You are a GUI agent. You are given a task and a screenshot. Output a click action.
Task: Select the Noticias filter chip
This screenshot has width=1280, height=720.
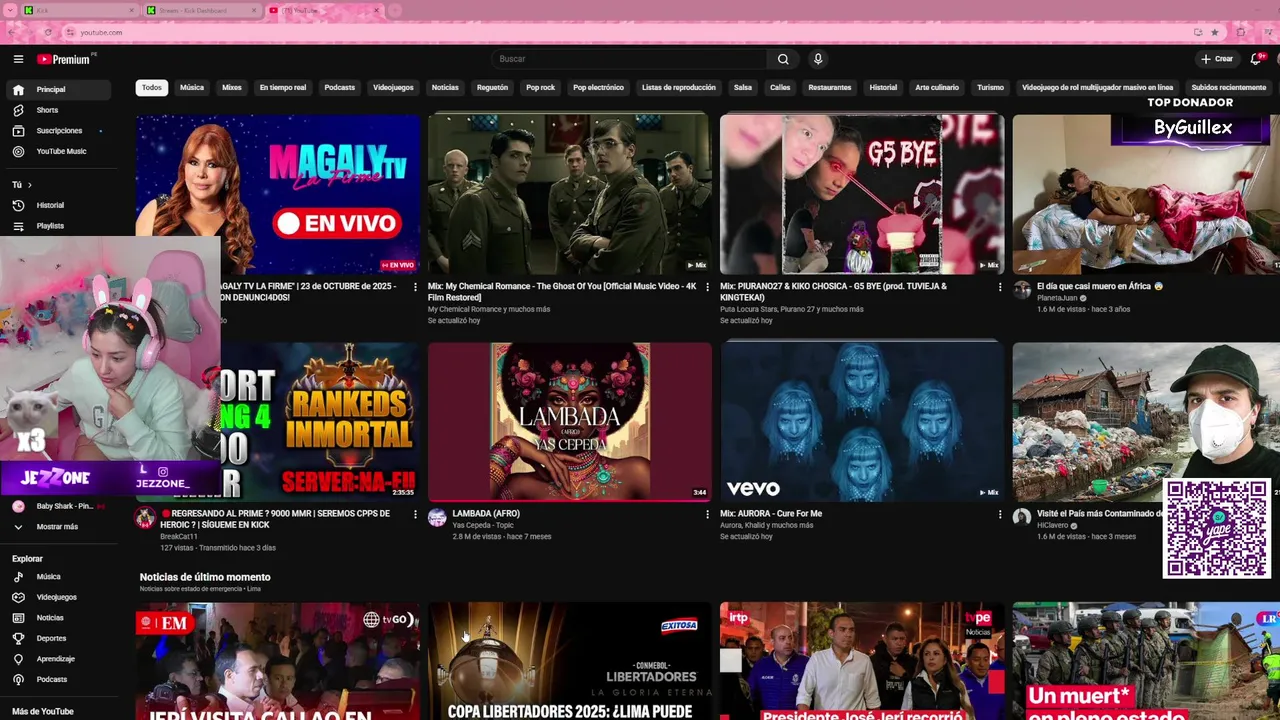(x=445, y=88)
